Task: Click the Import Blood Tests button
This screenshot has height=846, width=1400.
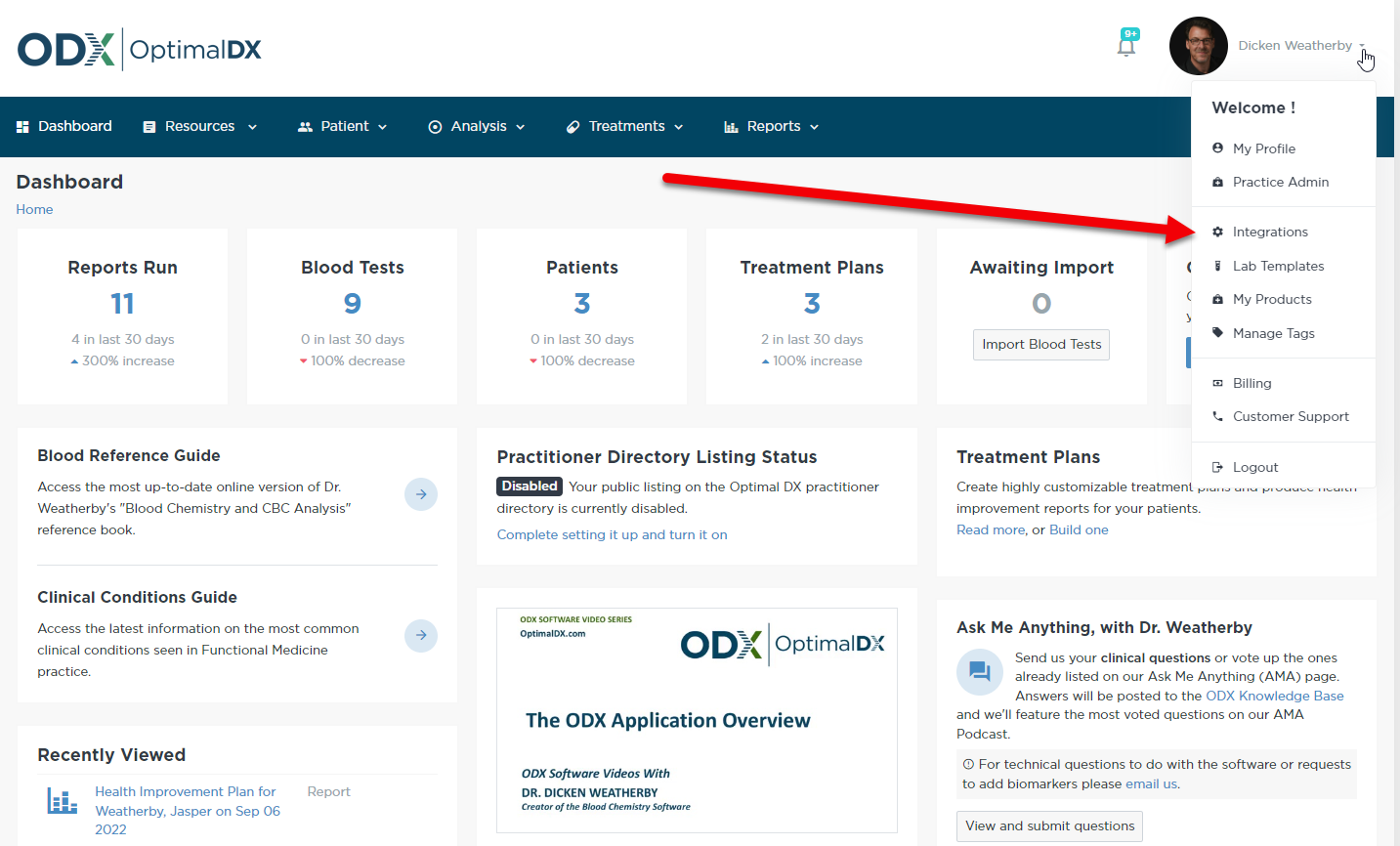Action: coord(1041,345)
